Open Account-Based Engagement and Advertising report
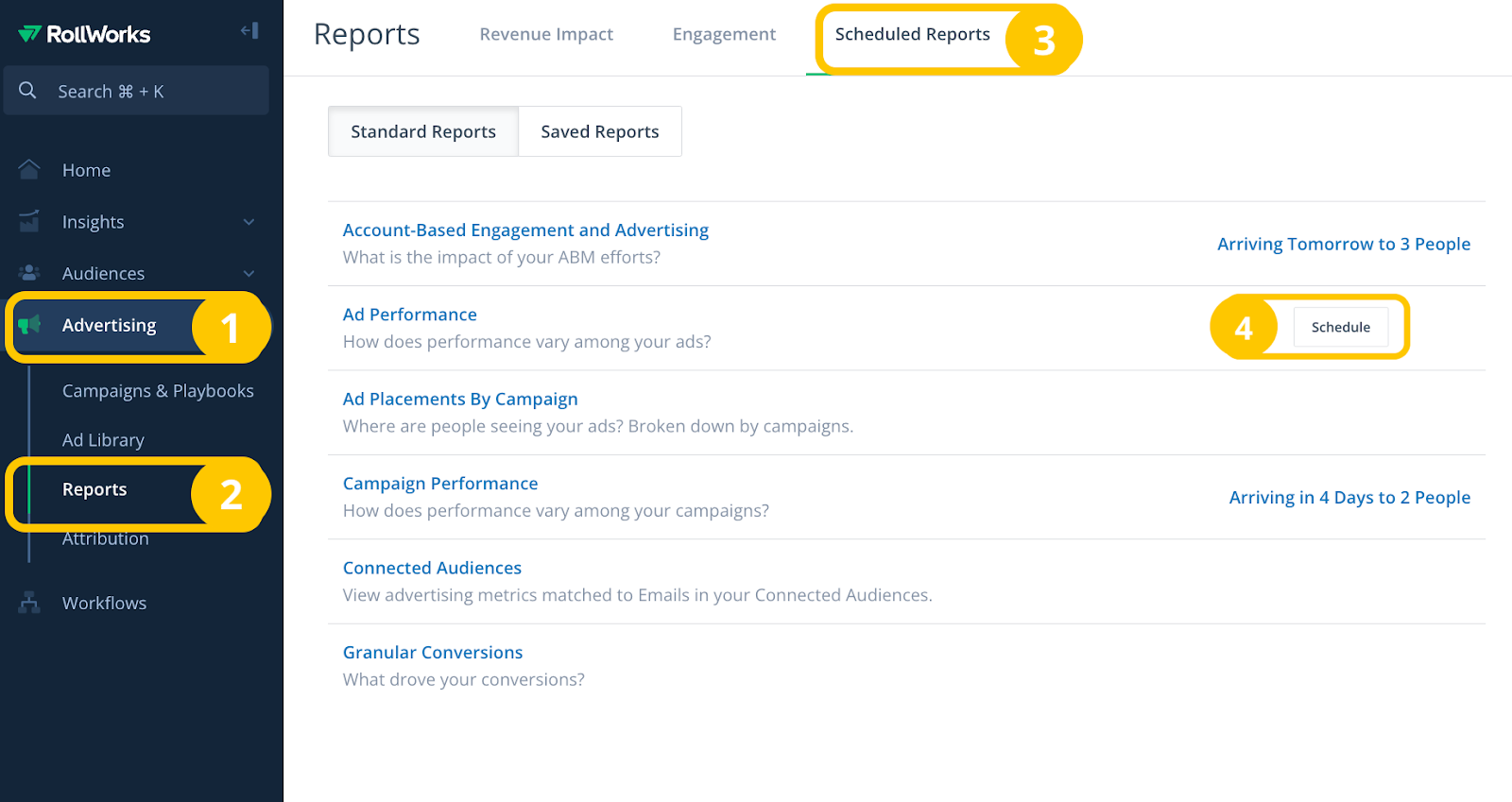The width and height of the screenshot is (1512, 802). coord(525,230)
